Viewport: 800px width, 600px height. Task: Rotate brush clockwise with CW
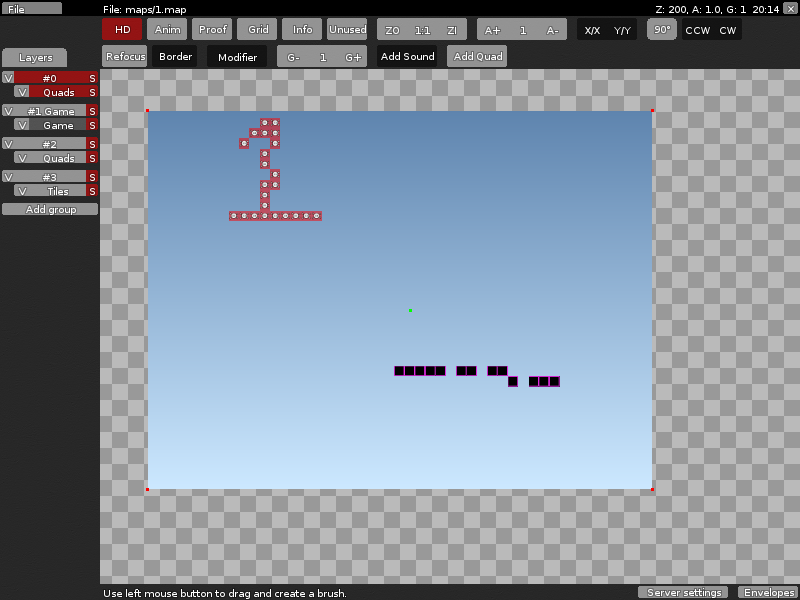(x=727, y=30)
